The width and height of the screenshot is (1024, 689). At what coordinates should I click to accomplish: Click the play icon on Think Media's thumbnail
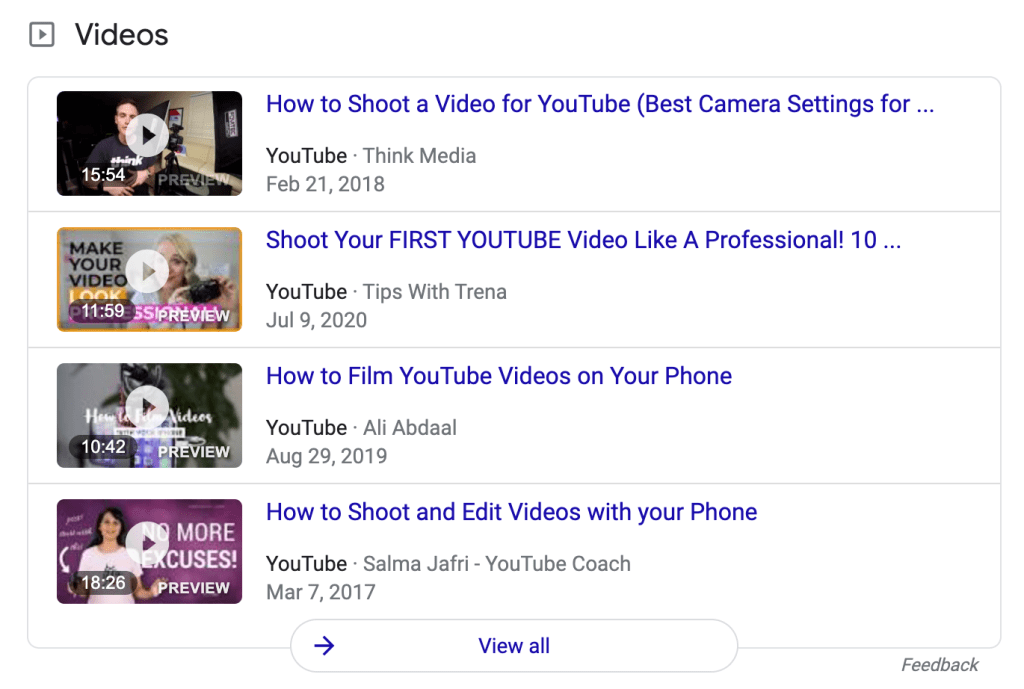pos(149,135)
